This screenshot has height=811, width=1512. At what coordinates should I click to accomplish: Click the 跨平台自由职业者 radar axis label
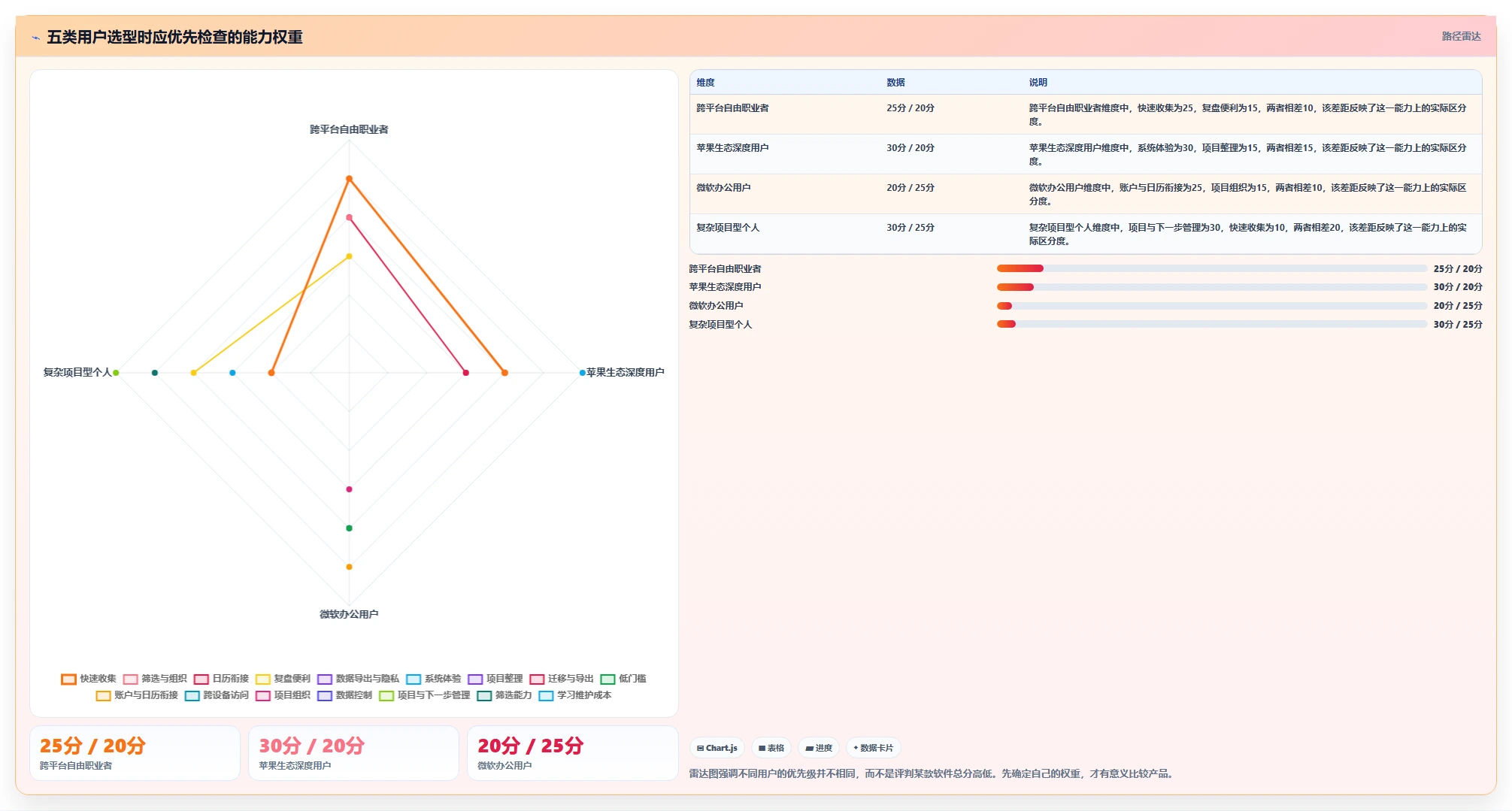[349, 129]
